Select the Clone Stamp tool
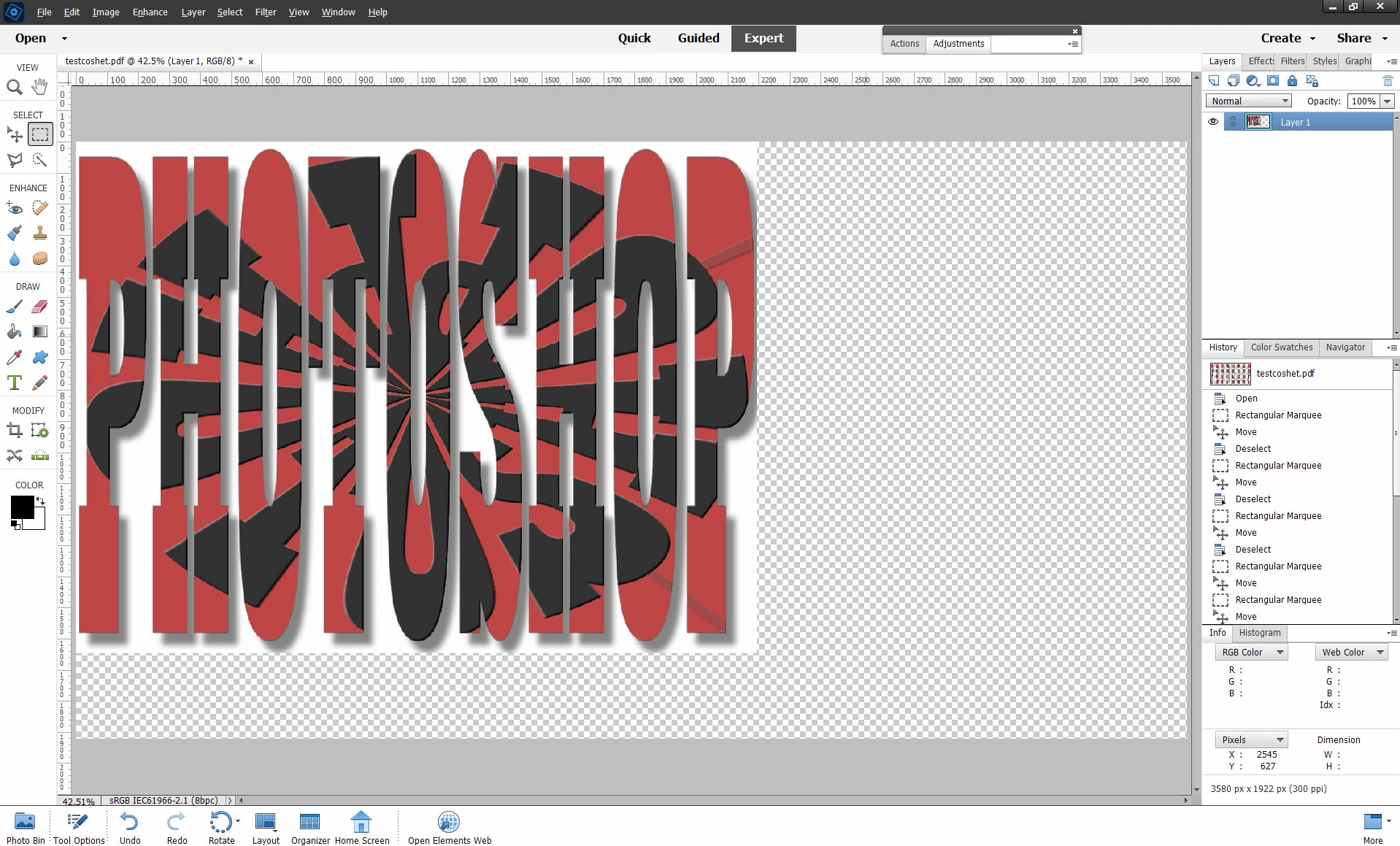This screenshot has height=846, width=1400. [x=40, y=234]
